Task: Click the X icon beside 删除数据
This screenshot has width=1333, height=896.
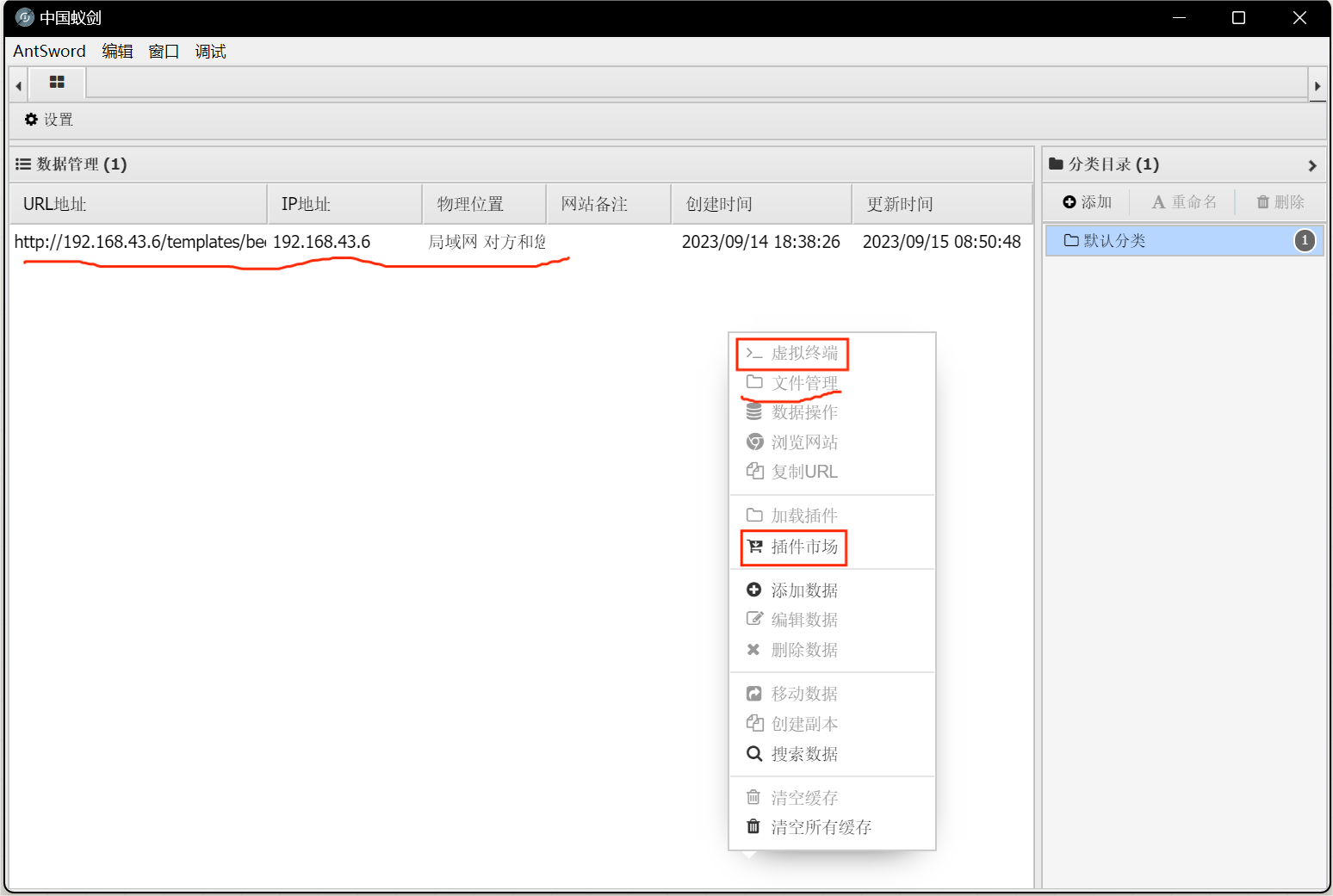Action: click(x=753, y=649)
